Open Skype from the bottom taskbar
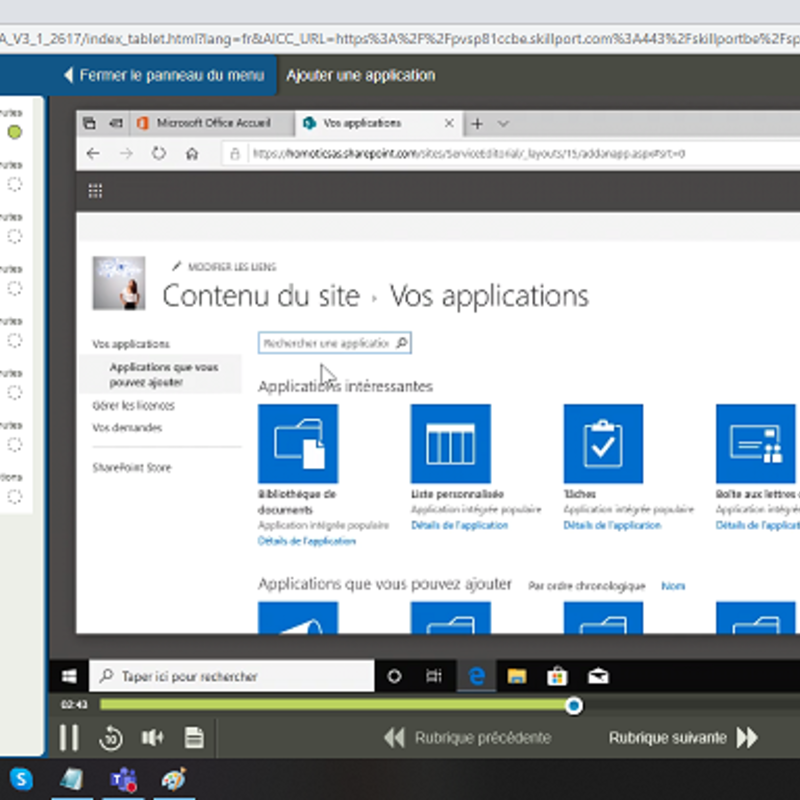The image size is (800, 800). [x=21, y=779]
